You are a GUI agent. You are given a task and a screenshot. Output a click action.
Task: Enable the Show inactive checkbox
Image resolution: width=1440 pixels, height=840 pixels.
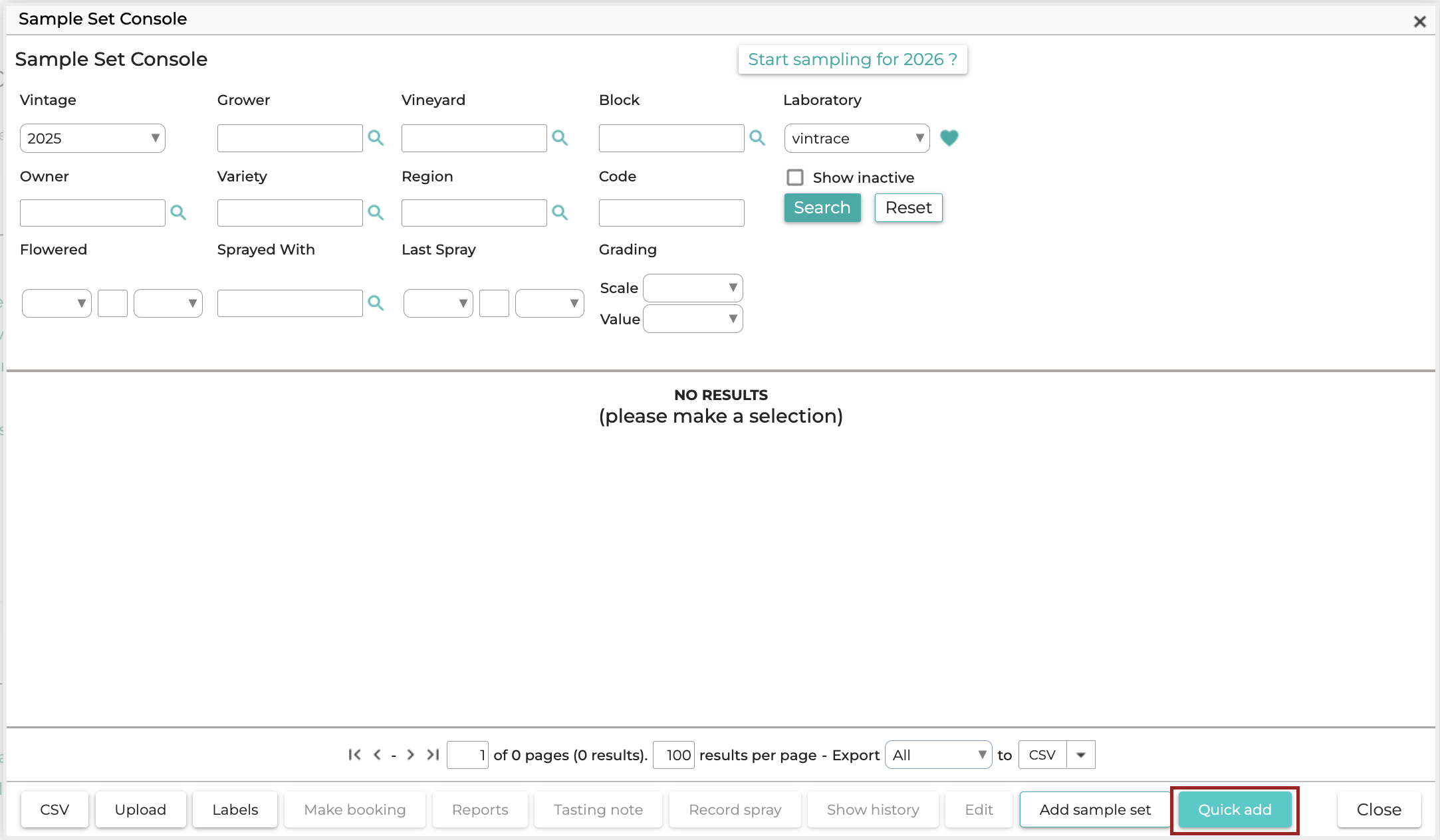(x=795, y=177)
